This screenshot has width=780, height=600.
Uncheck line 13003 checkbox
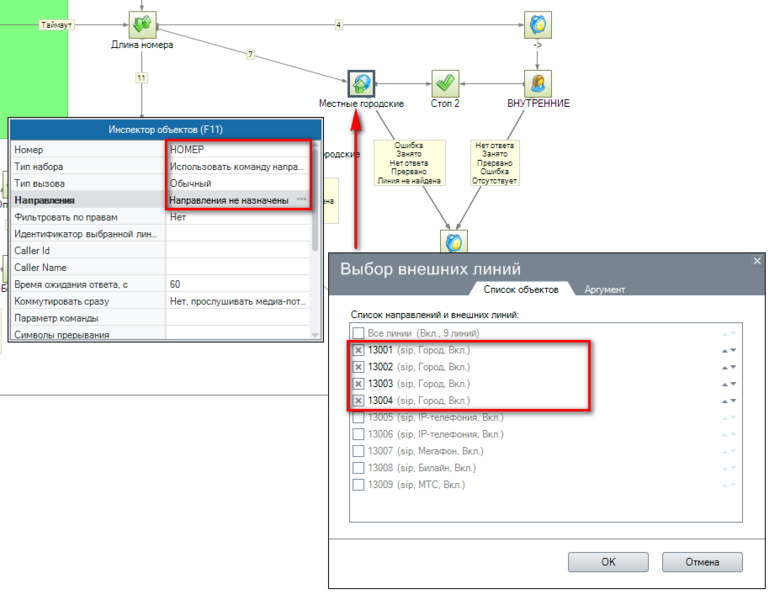(358, 384)
